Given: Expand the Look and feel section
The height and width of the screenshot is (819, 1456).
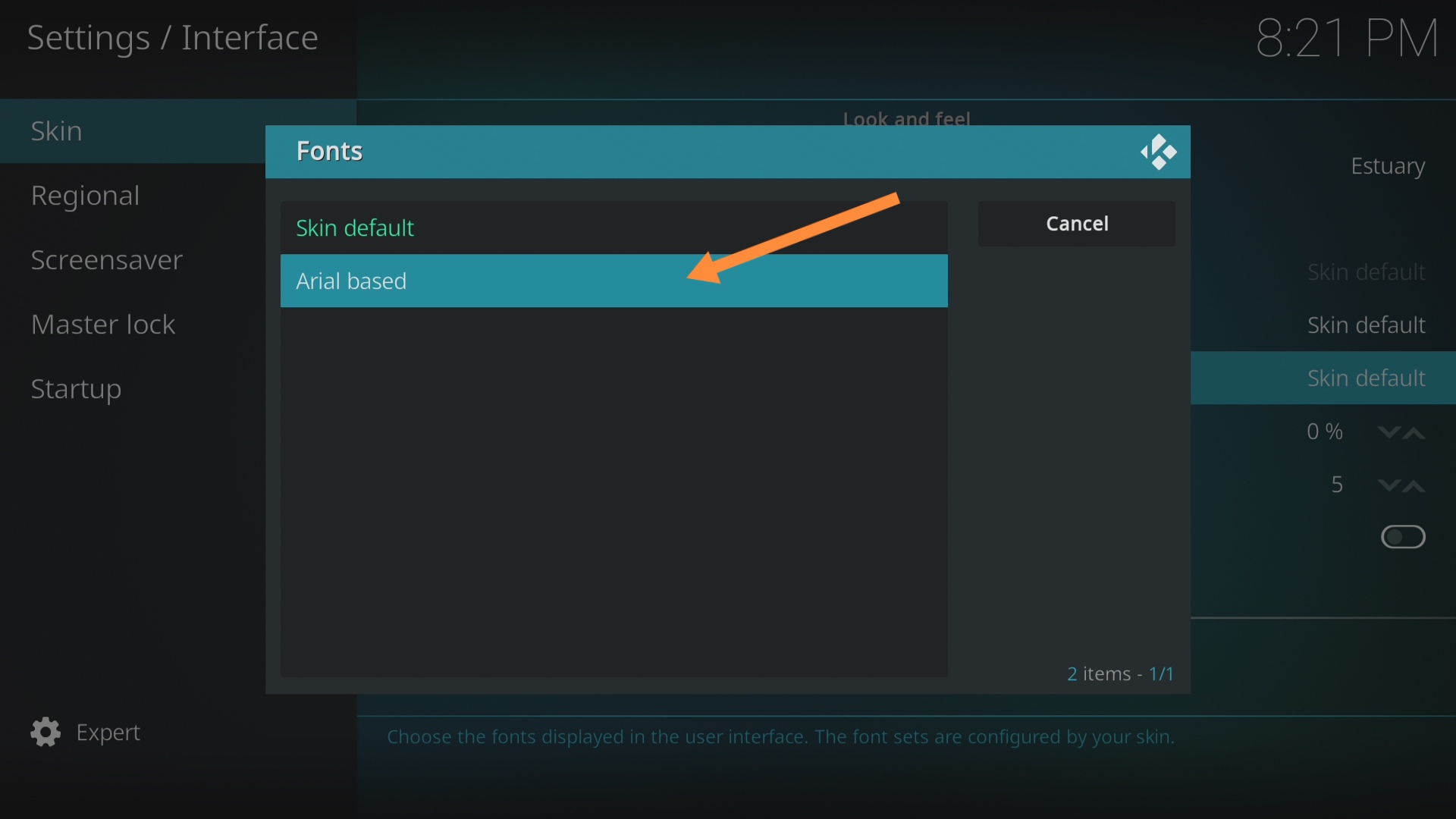Looking at the screenshot, I should (905, 119).
